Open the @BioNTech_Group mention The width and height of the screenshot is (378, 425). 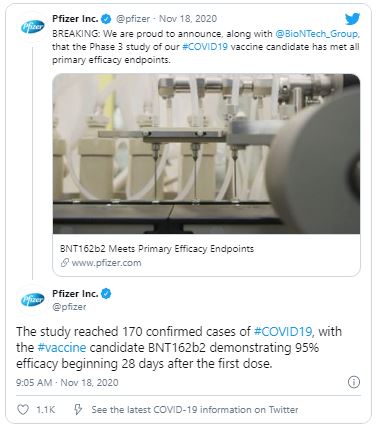point(317,34)
